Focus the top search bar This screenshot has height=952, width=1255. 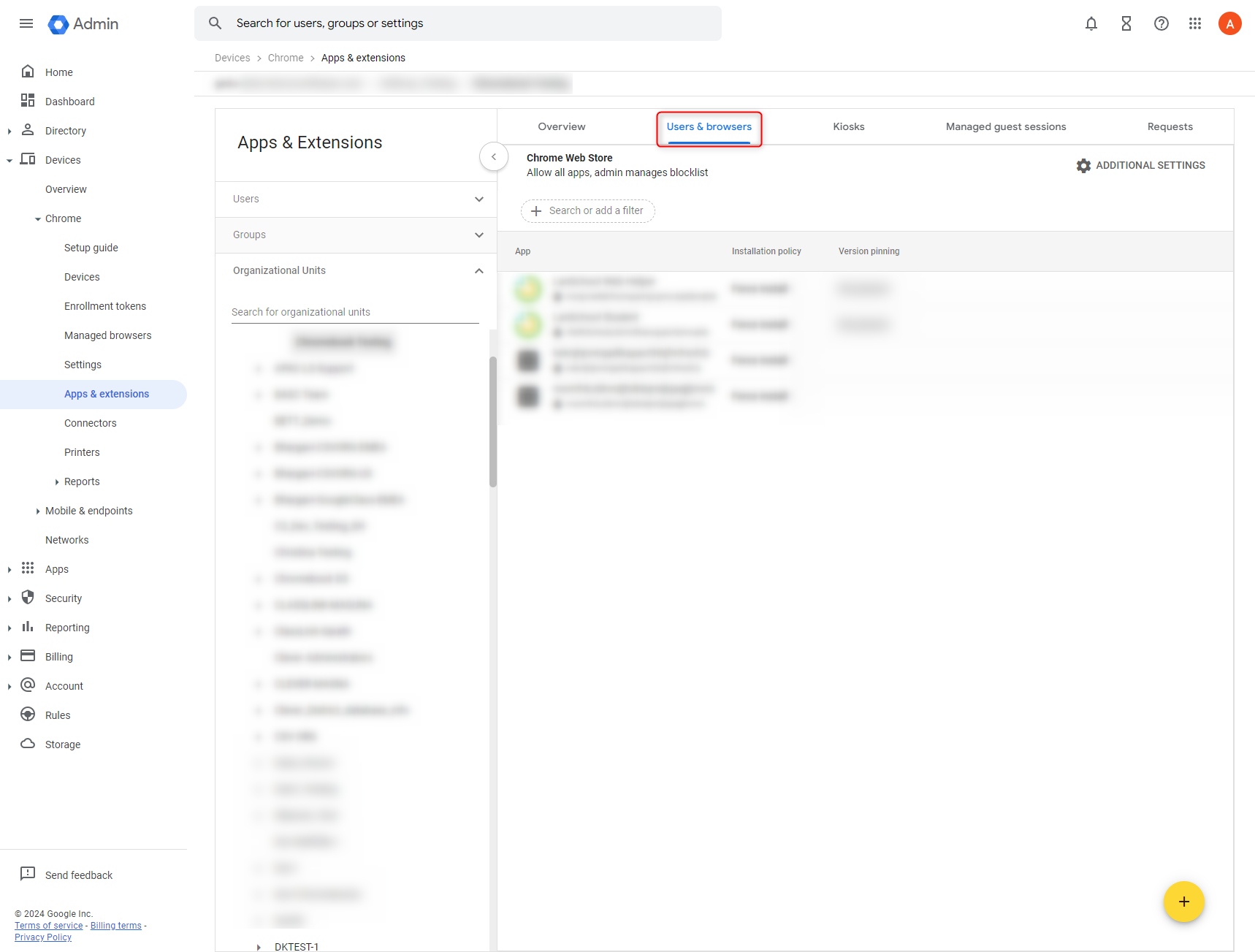[458, 23]
